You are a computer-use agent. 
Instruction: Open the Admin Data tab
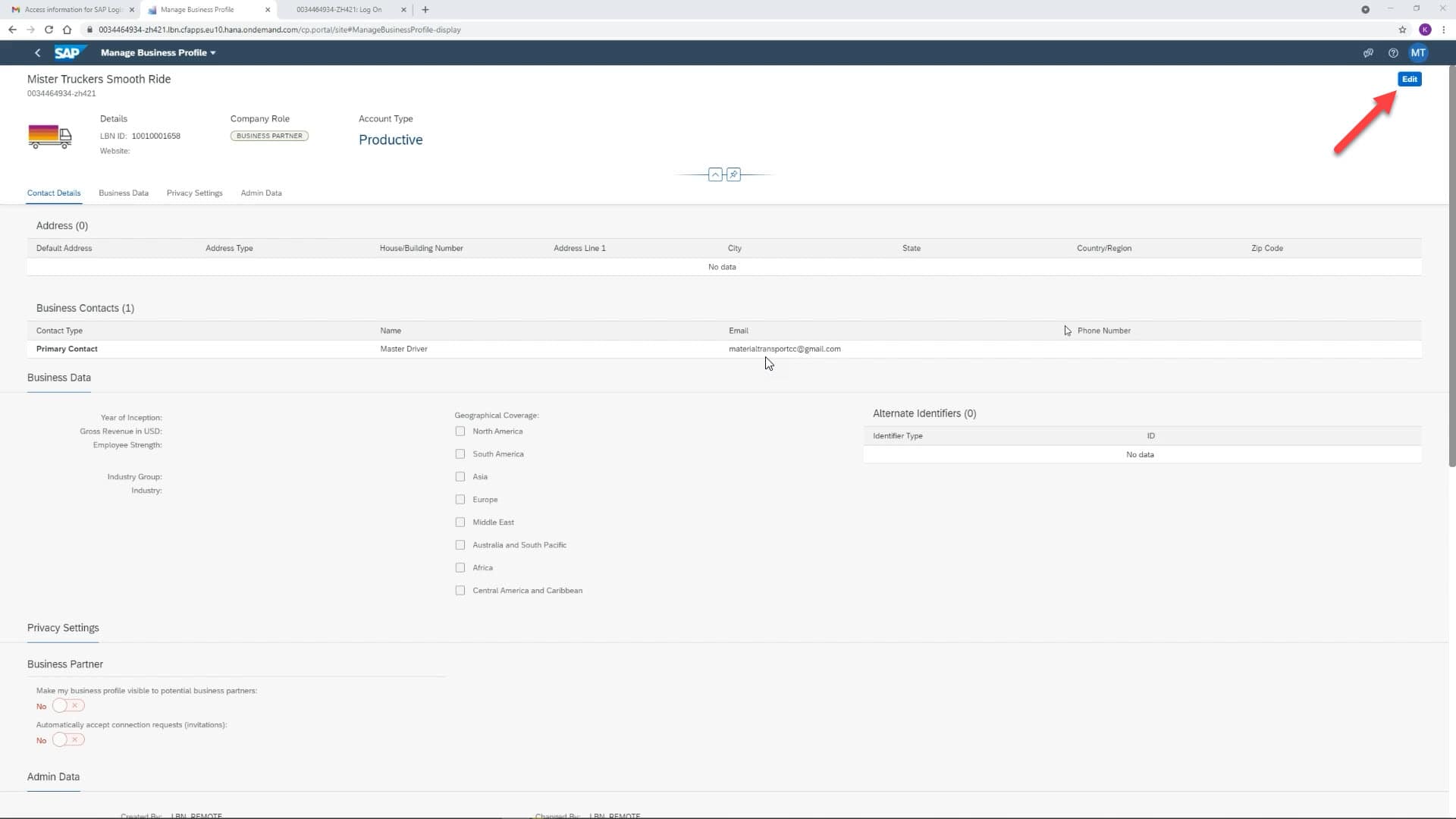(261, 193)
